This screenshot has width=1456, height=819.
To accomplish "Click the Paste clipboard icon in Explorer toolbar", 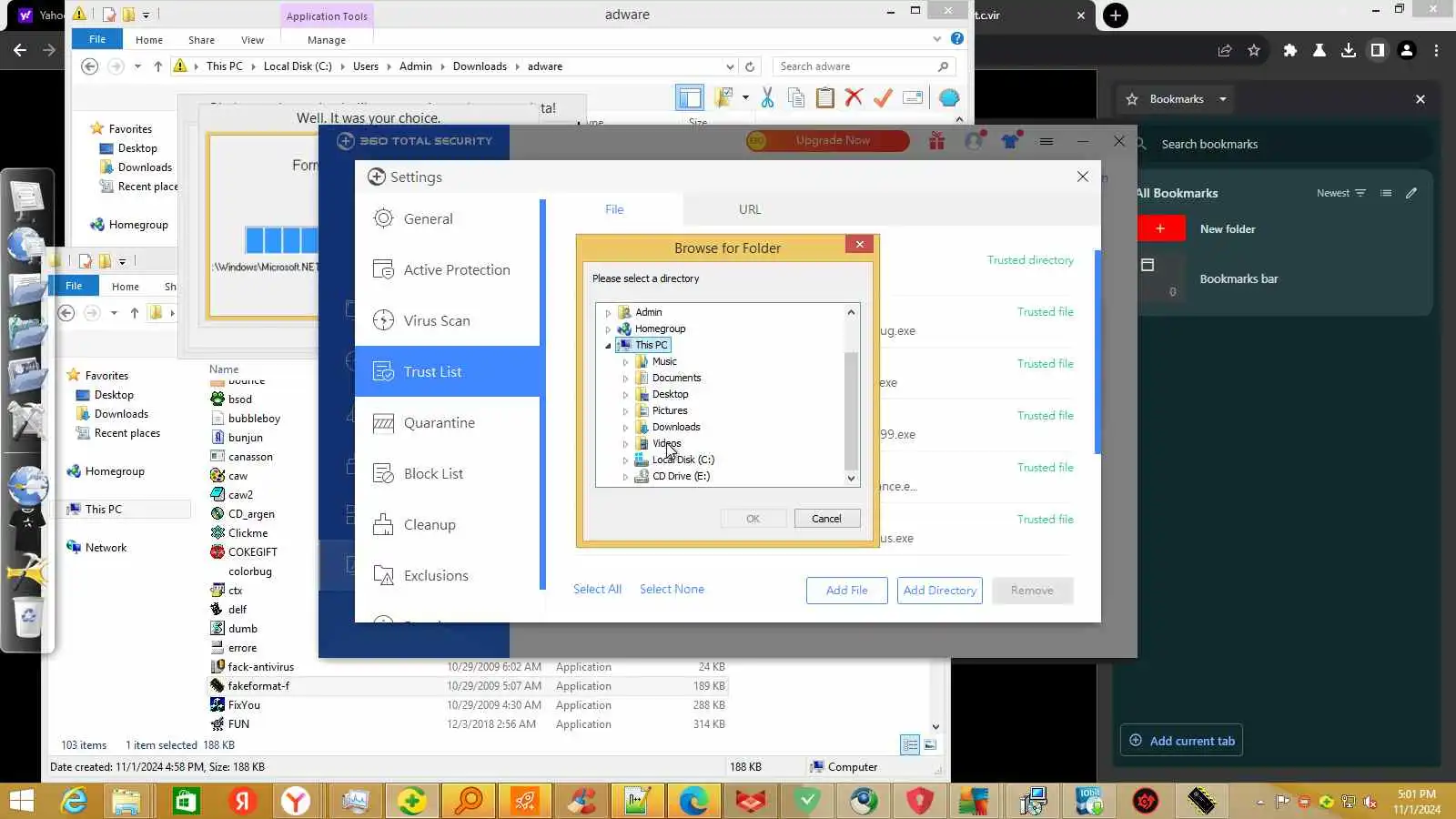I will pos(825,98).
